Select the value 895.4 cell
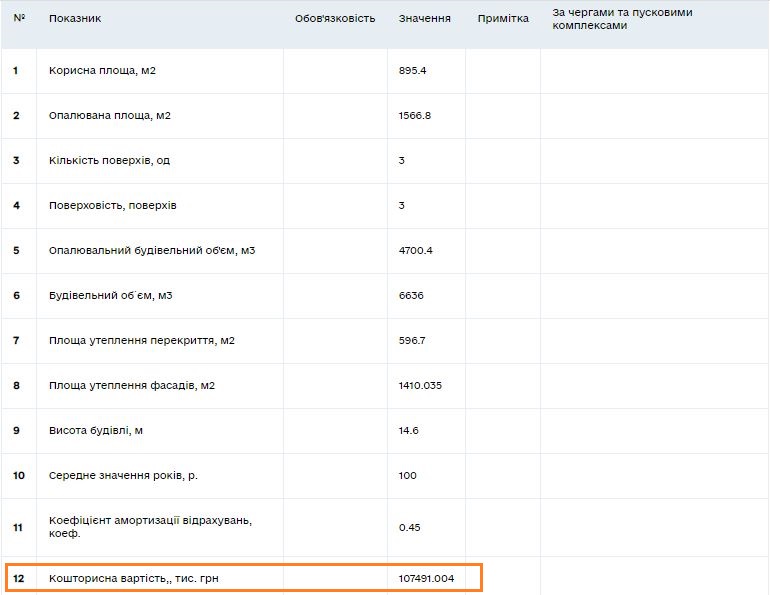Screen dimensions: 770x595 [x=415, y=71]
